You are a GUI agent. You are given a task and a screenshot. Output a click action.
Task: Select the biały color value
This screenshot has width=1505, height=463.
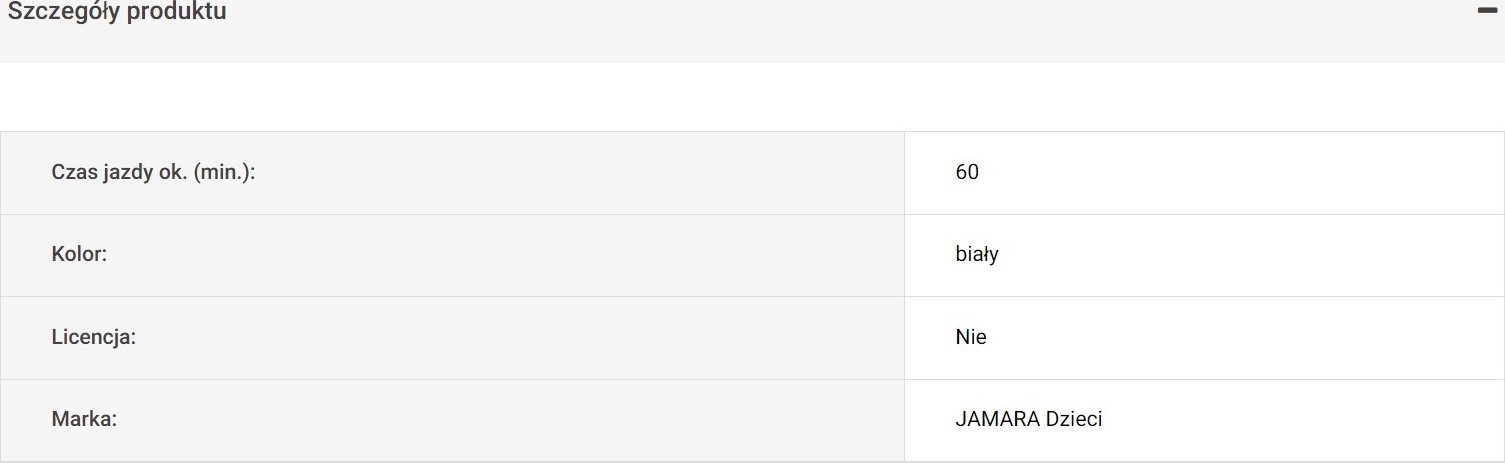[977, 254]
